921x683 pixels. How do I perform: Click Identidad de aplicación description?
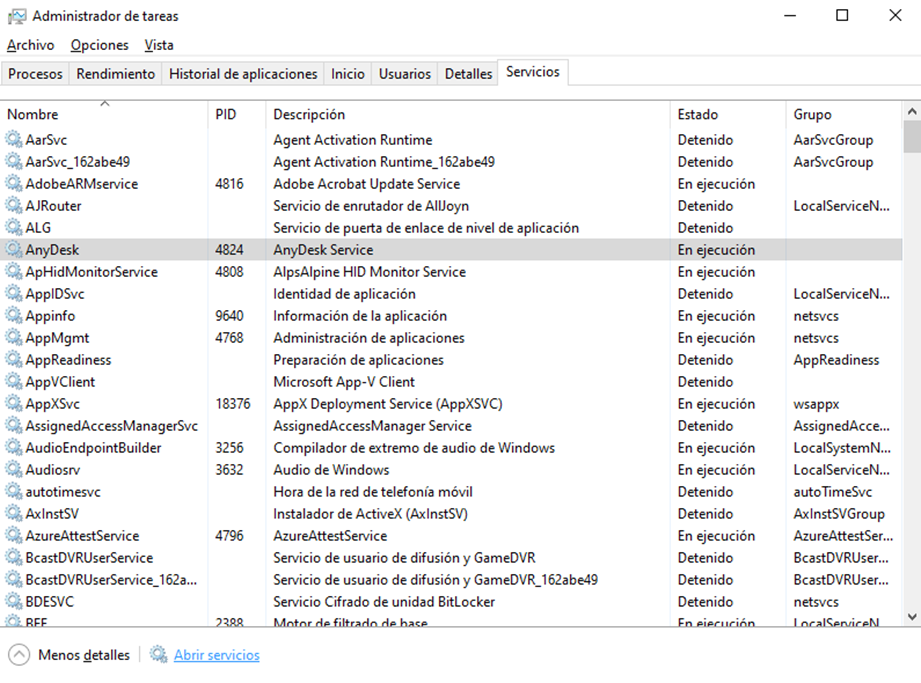(344, 294)
